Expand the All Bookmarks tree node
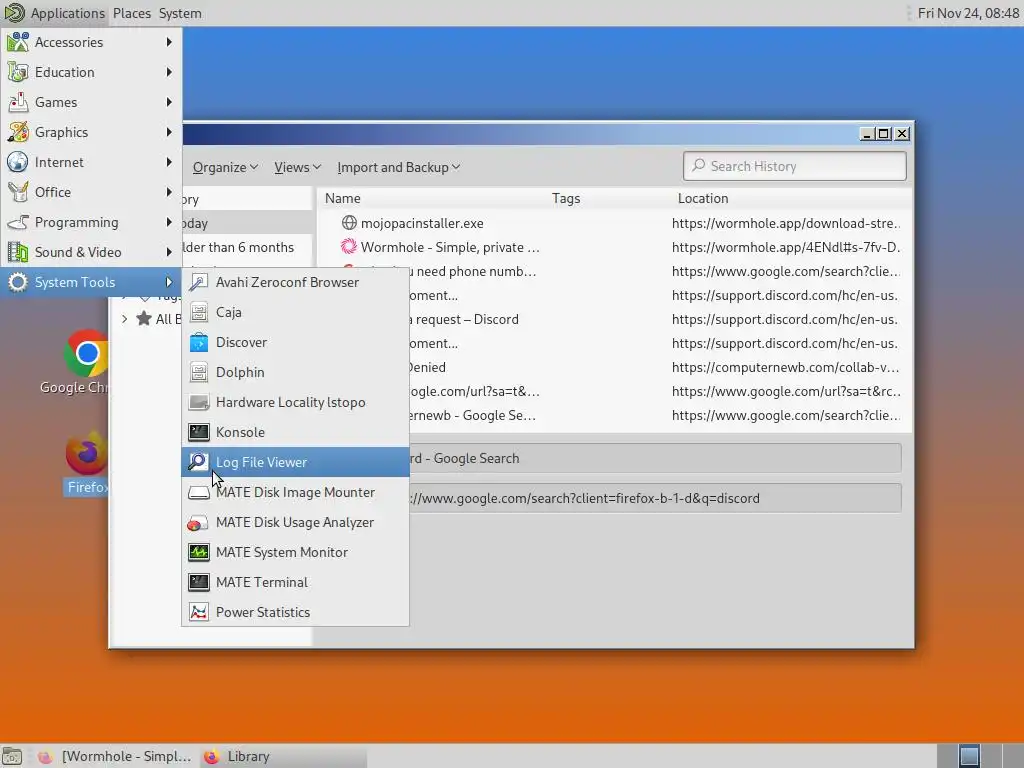Image resolution: width=1024 pixels, height=768 pixels. 125,319
